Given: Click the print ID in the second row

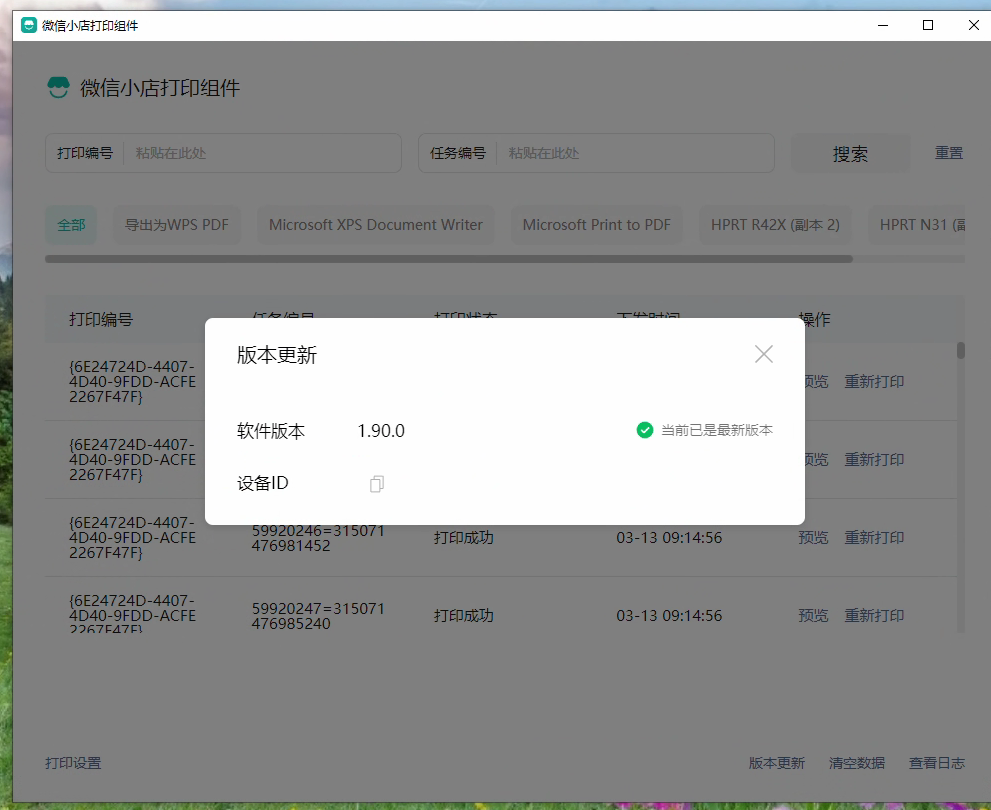Looking at the screenshot, I should pos(132,459).
